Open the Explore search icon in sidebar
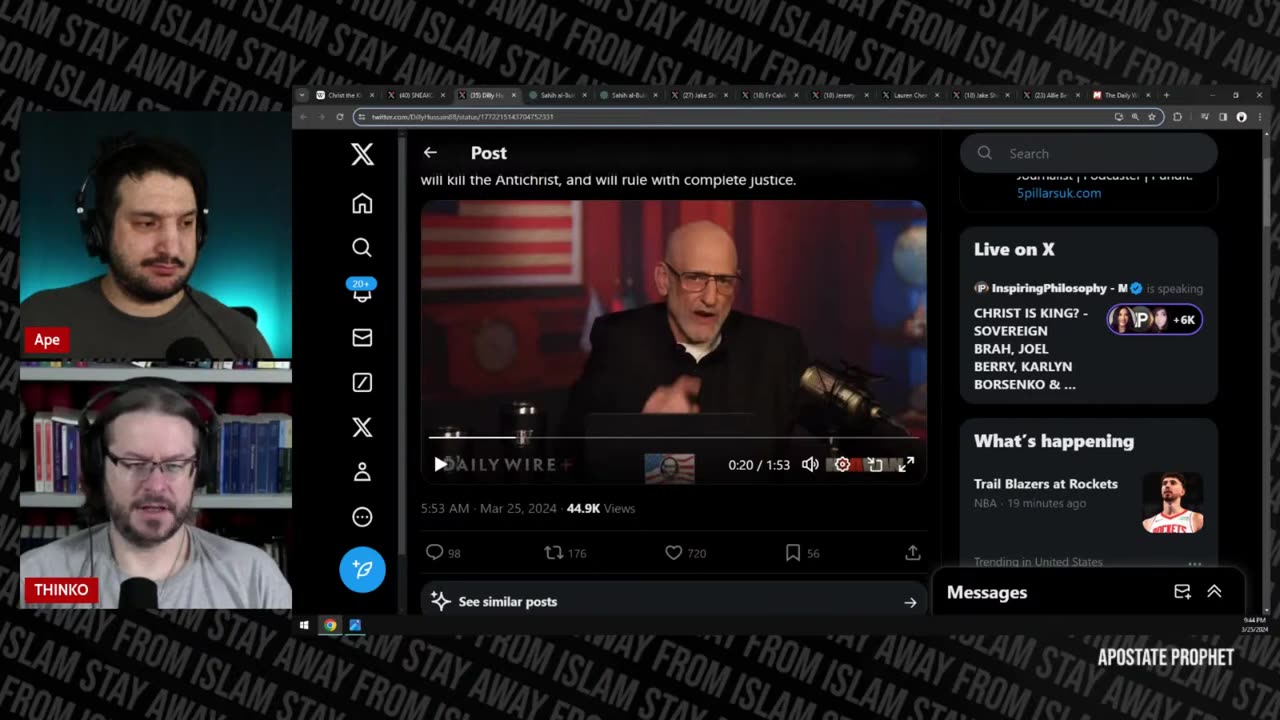 (362, 247)
